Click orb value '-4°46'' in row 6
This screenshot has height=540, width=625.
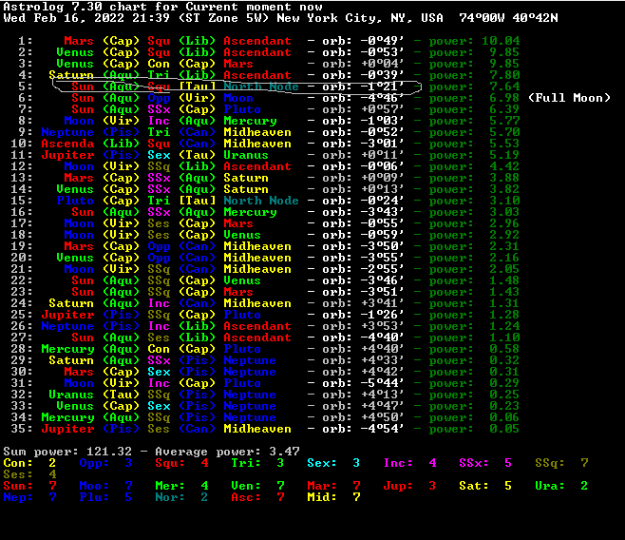click(382, 98)
